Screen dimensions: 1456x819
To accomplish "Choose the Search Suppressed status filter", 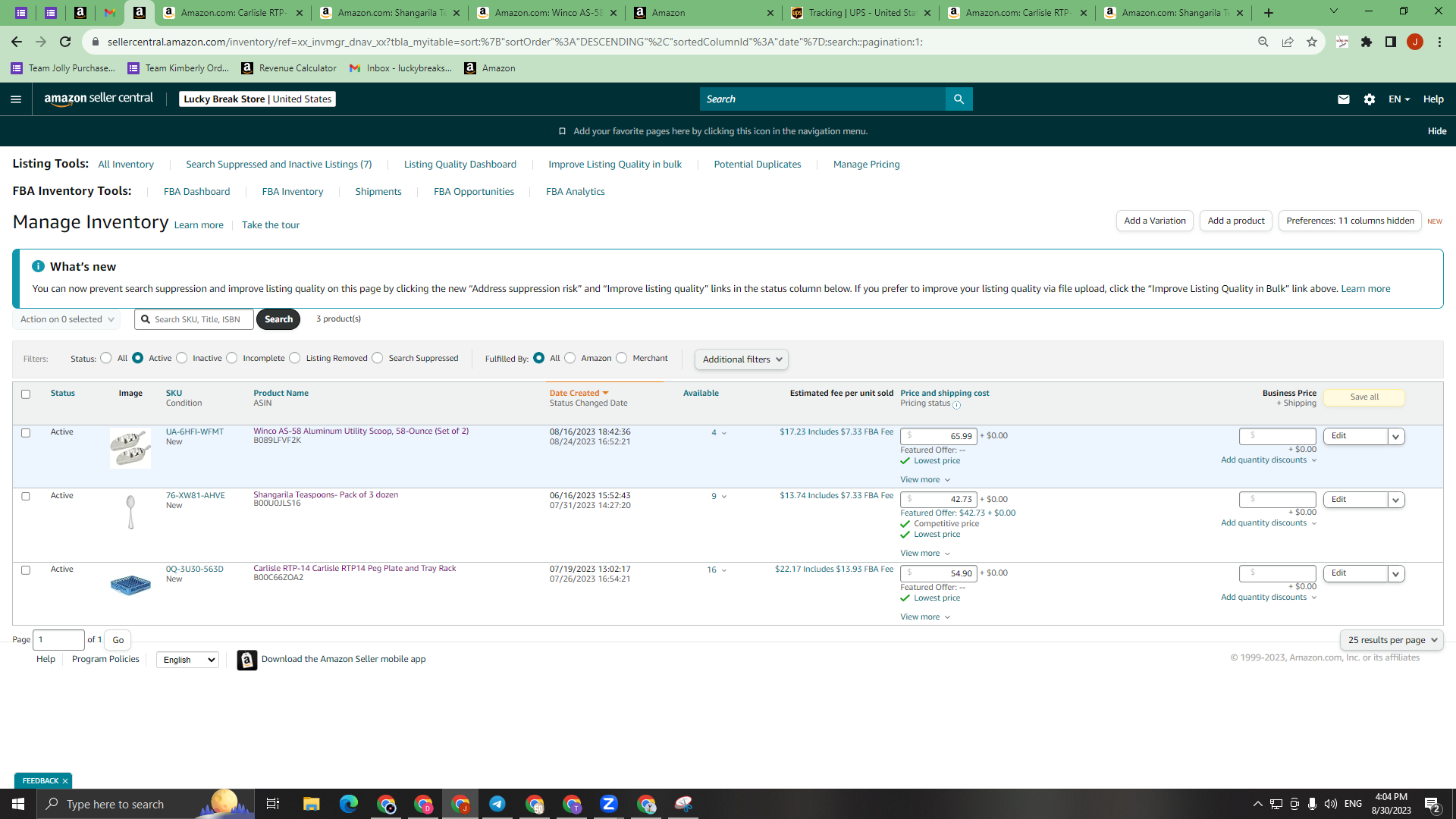I will [x=378, y=358].
